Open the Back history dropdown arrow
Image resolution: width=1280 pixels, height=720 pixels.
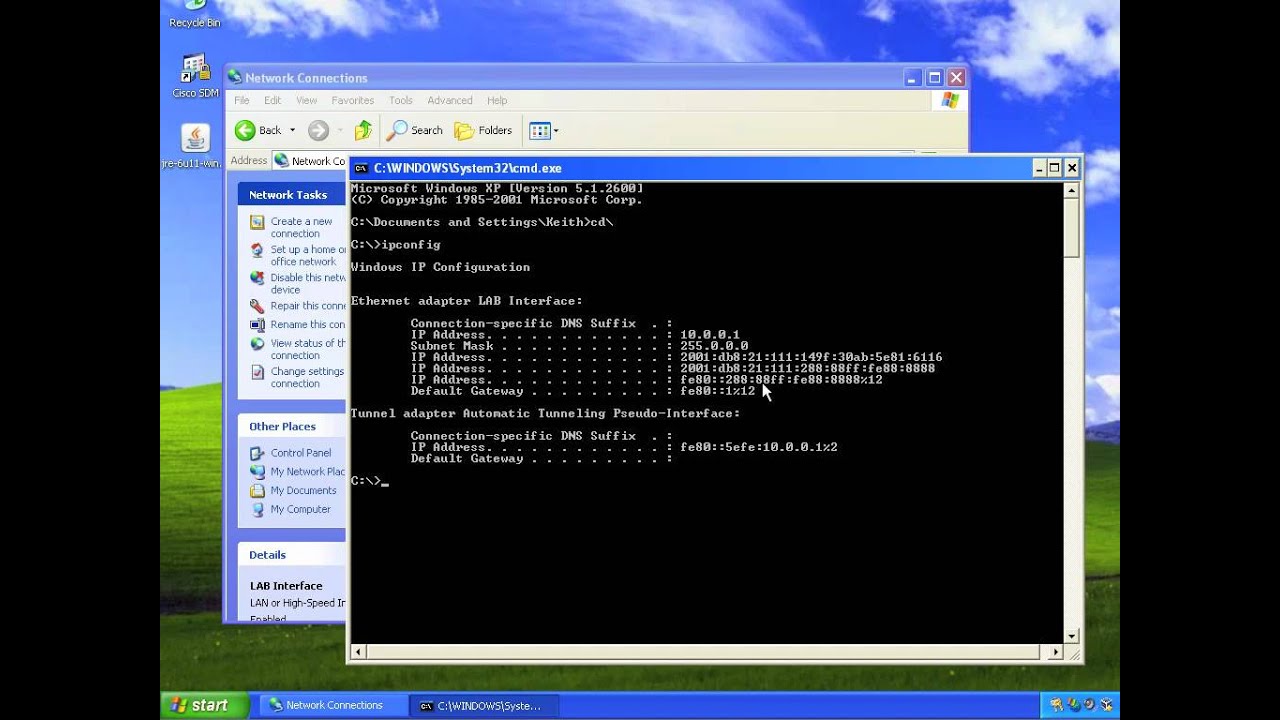point(292,130)
